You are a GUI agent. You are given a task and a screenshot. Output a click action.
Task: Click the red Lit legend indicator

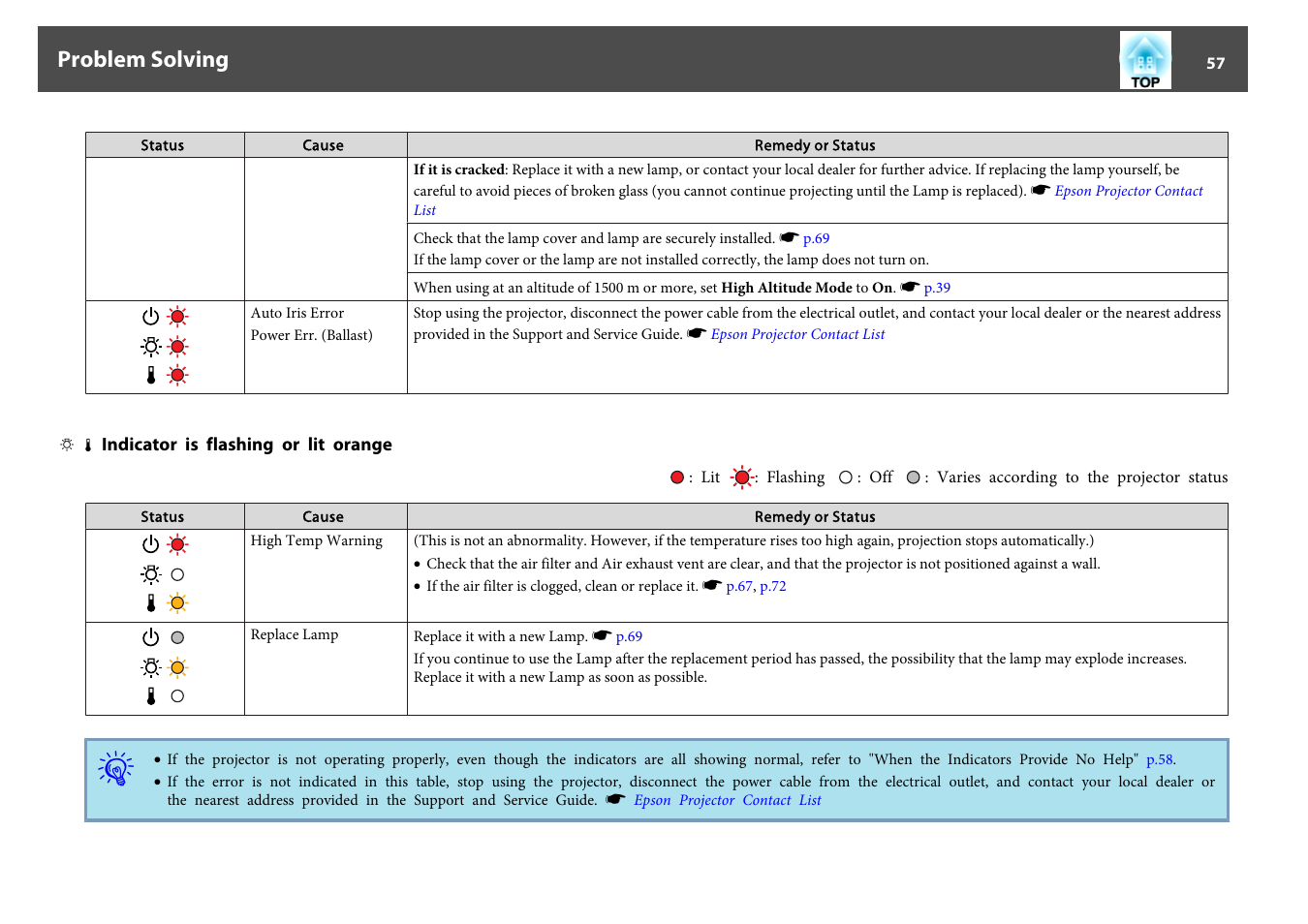(x=677, y=477)
